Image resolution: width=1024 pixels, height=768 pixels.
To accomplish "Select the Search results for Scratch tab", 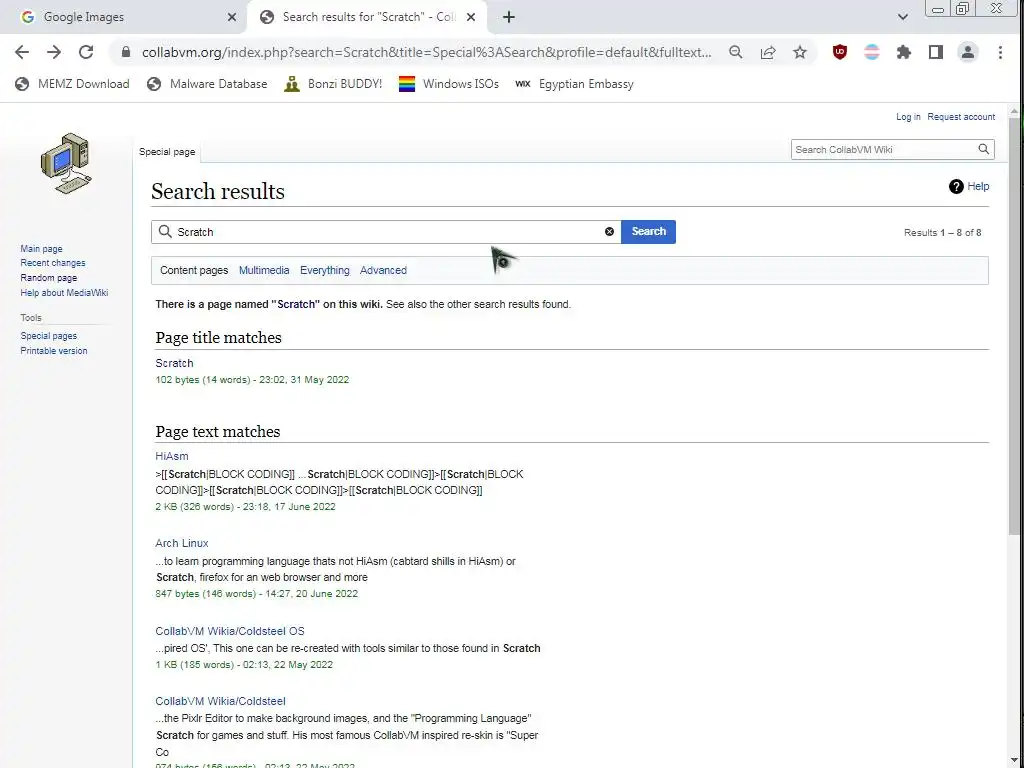I will 366,17.
